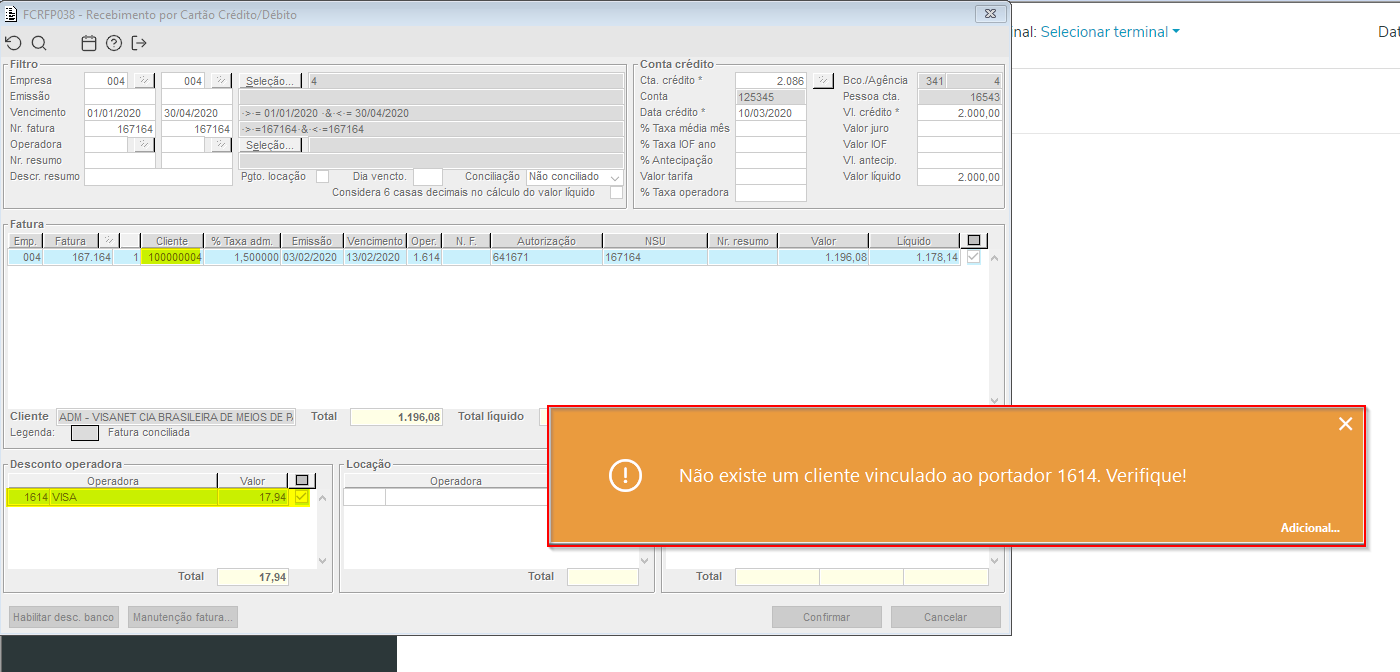
Task: Click the Vl. crédito field
Action: 960,113
